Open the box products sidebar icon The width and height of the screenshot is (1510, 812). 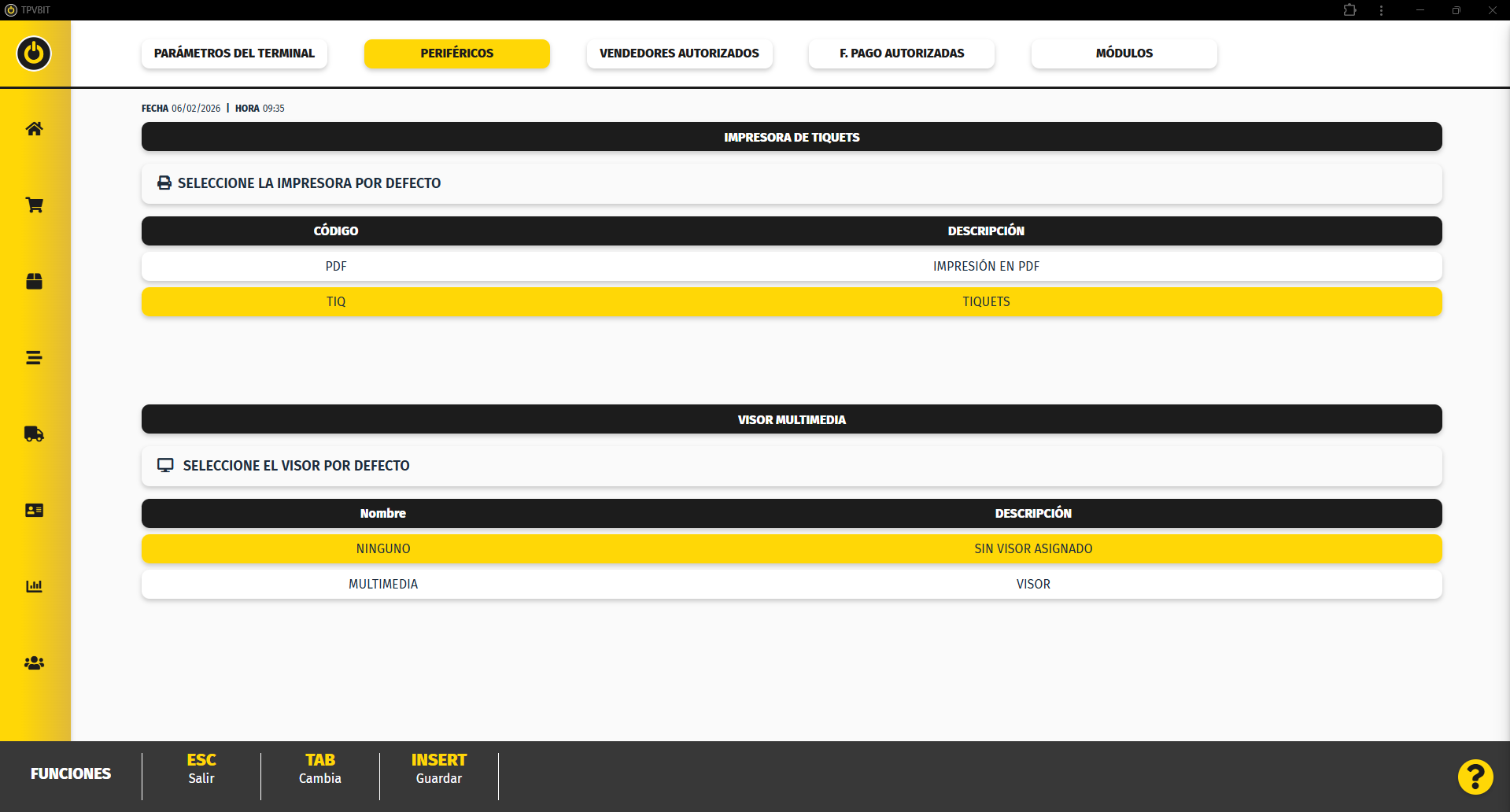tap(34, 282)
